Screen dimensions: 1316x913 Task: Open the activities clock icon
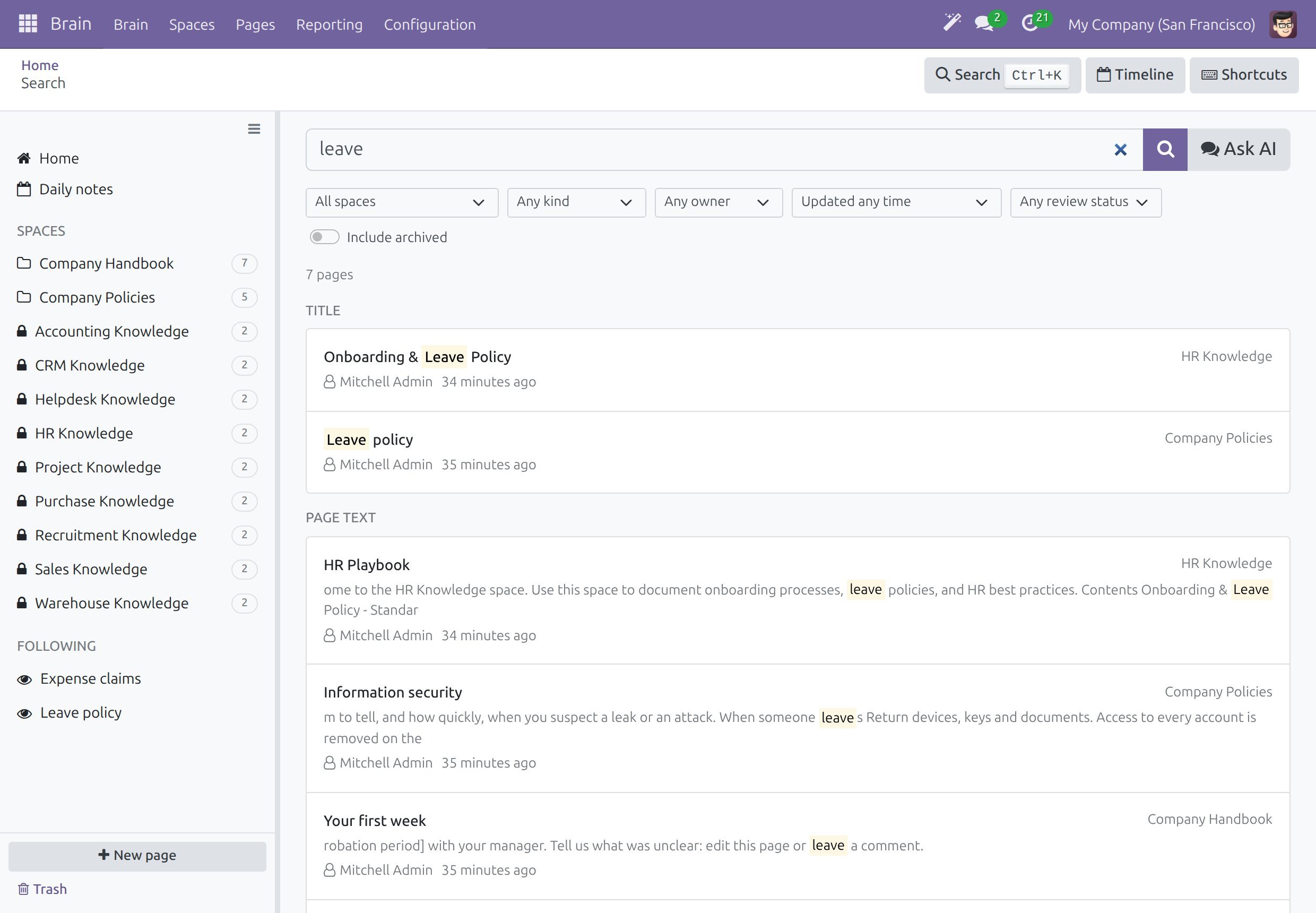click(x=1029, y=24)
